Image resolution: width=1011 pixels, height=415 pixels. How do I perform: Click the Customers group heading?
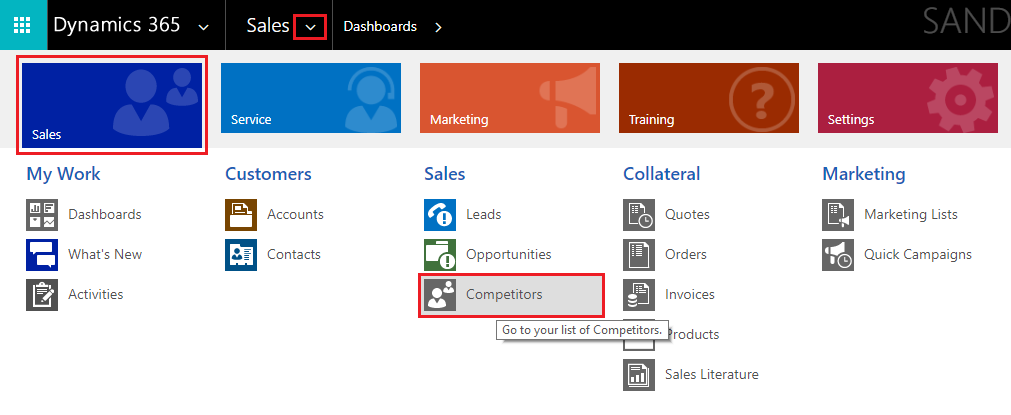[x=268, y=174]
